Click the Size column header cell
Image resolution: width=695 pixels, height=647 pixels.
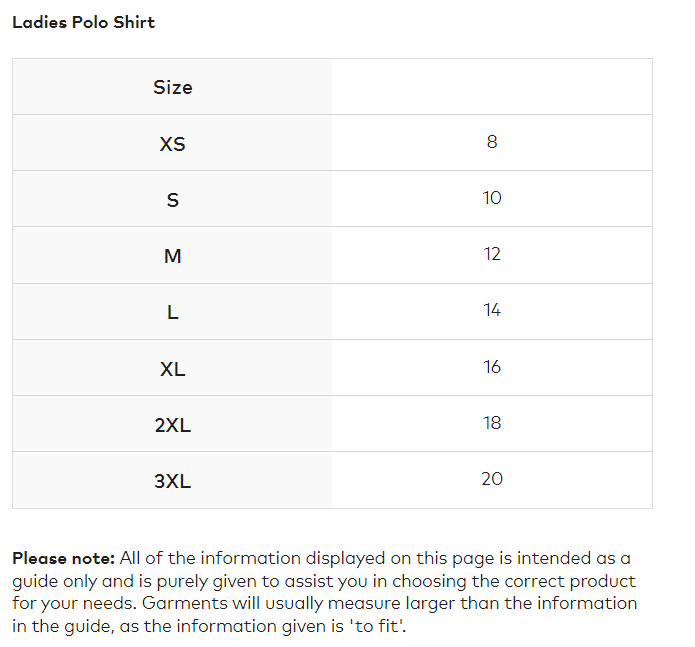172,87
